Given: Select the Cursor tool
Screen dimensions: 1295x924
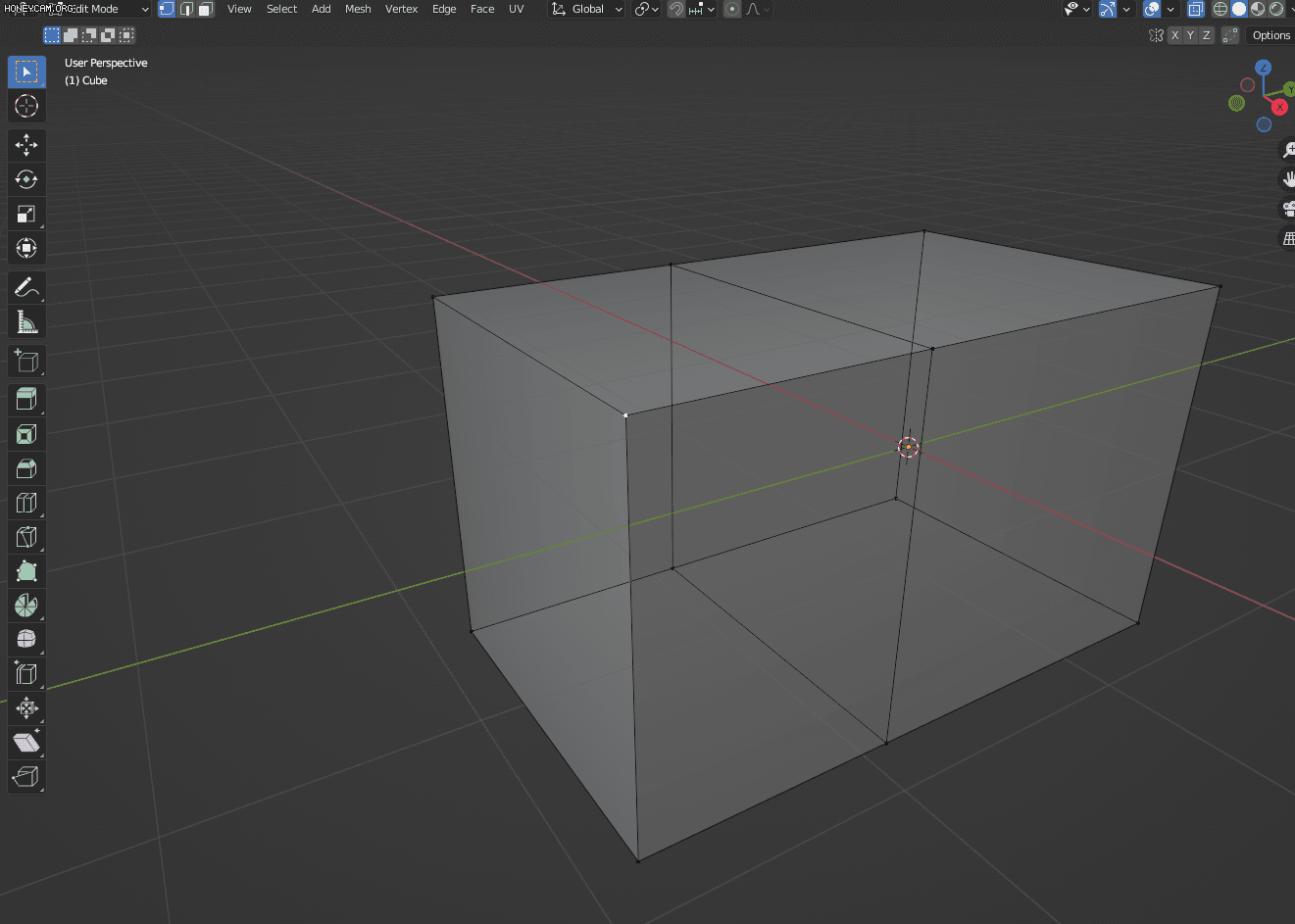Looking at the screenshot, I should [26, 106].
